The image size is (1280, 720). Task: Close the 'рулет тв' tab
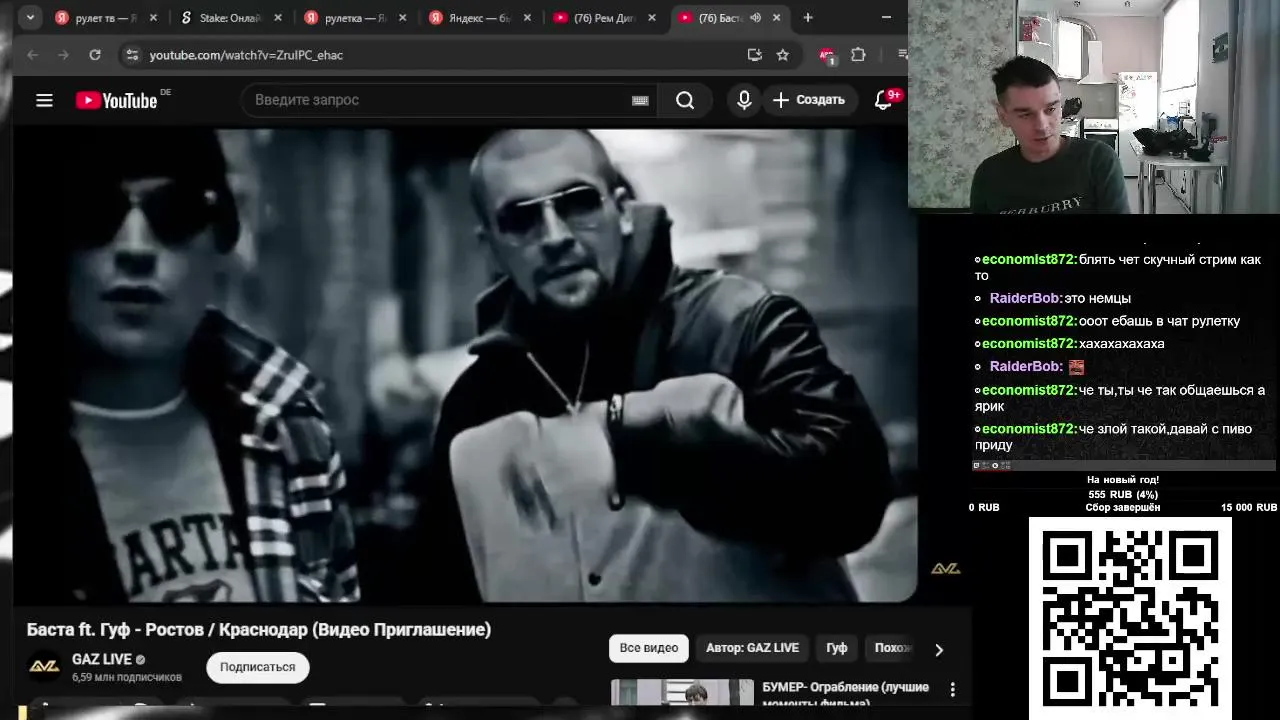153,17
